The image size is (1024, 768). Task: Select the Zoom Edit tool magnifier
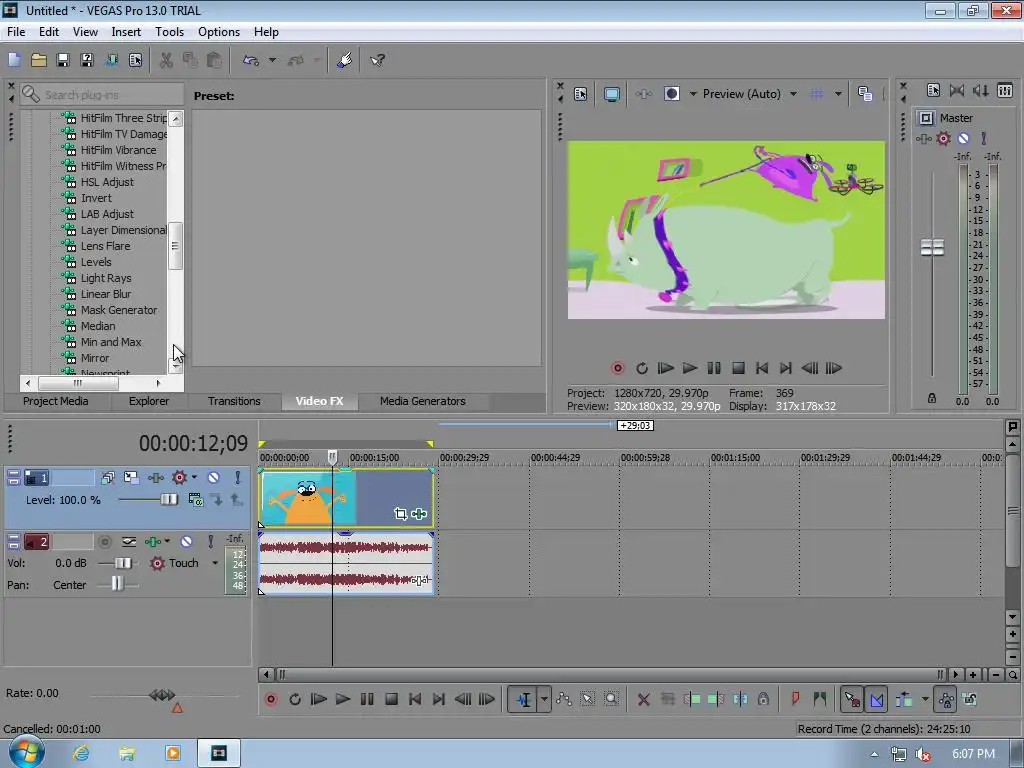611,699
